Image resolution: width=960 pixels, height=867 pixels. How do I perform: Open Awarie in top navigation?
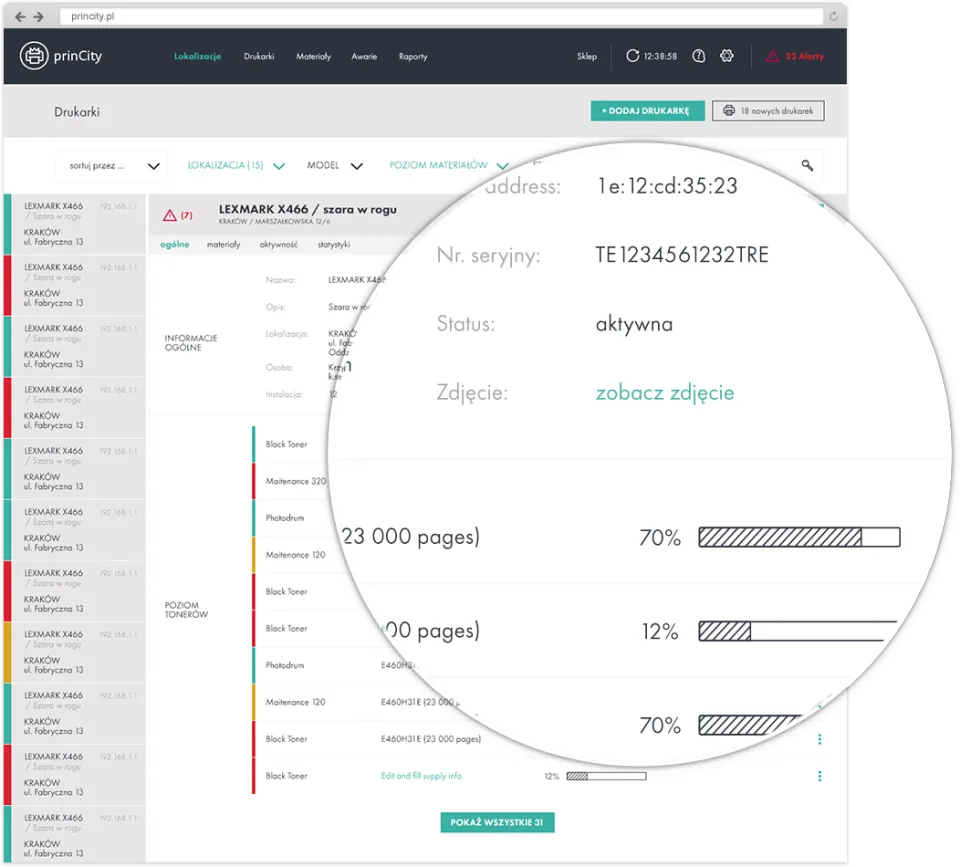pyautogui.click(x=364, y=56)
